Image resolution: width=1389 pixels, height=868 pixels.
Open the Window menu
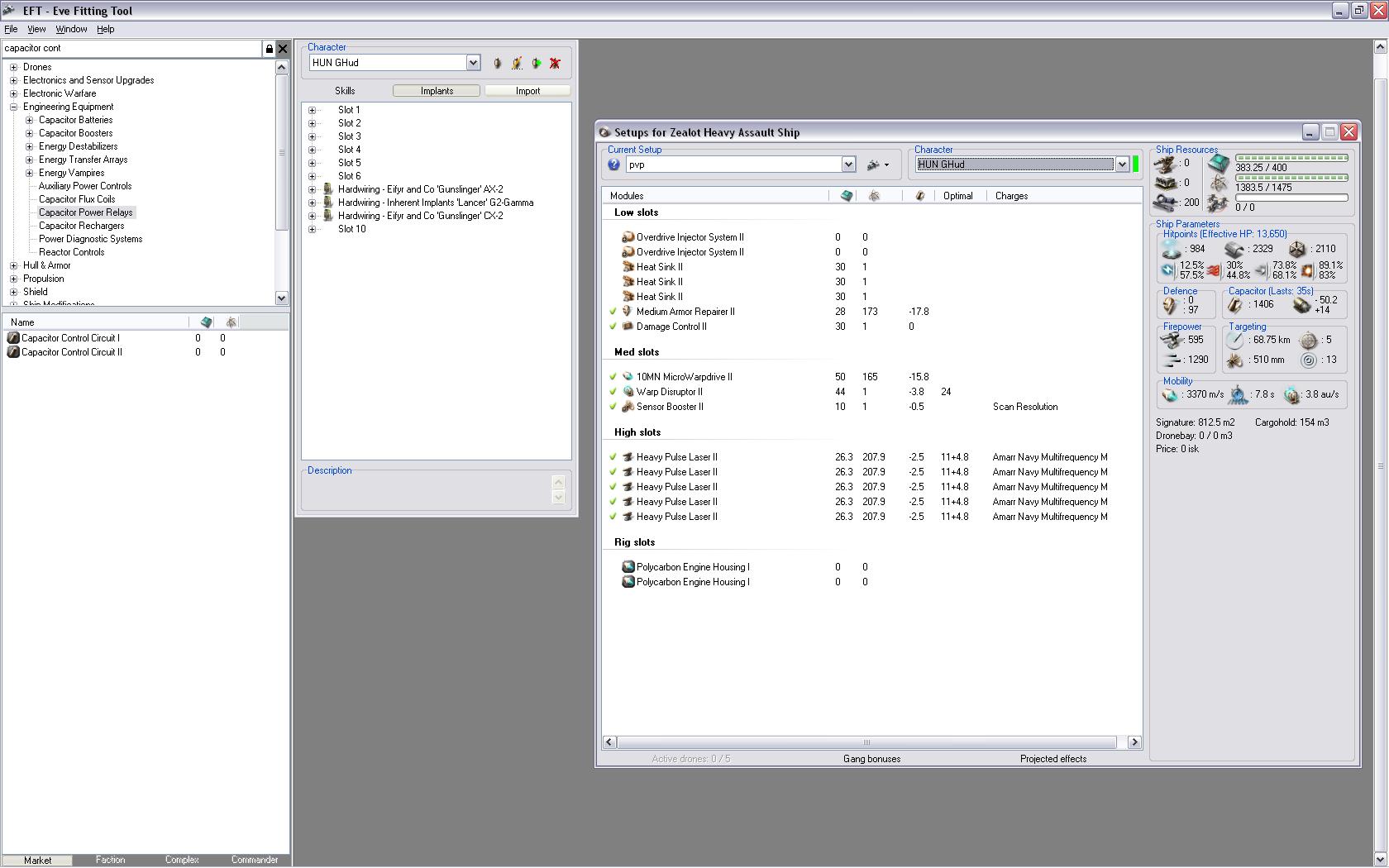(71, 29)
